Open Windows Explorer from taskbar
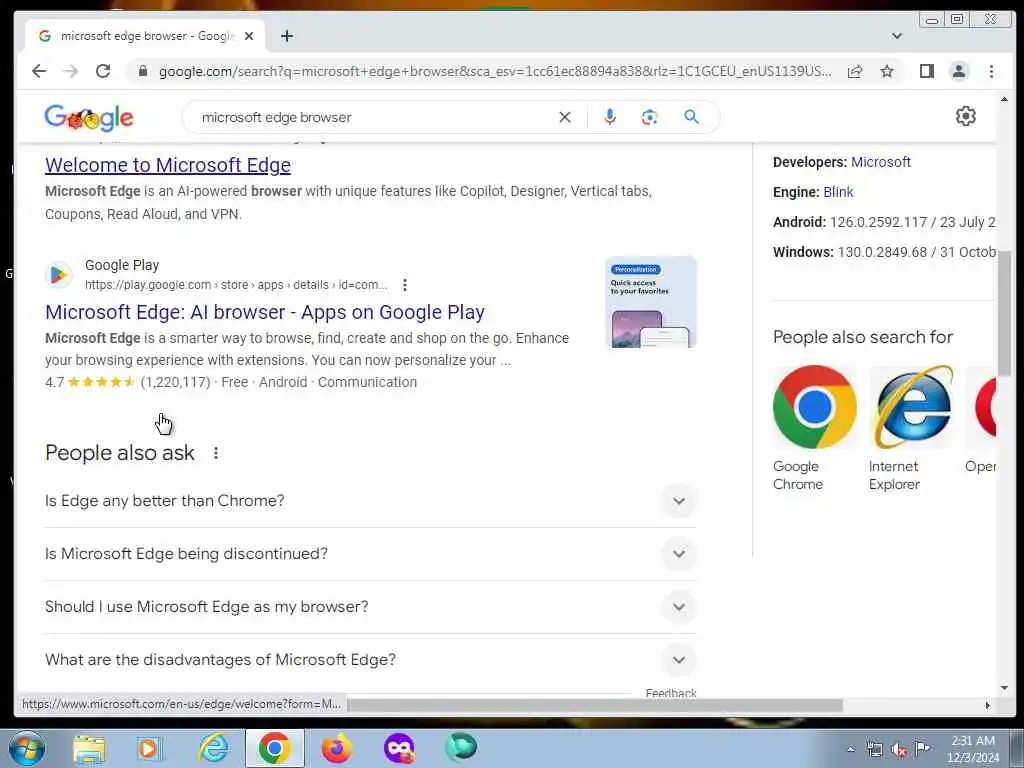 (x=89, y=748)
